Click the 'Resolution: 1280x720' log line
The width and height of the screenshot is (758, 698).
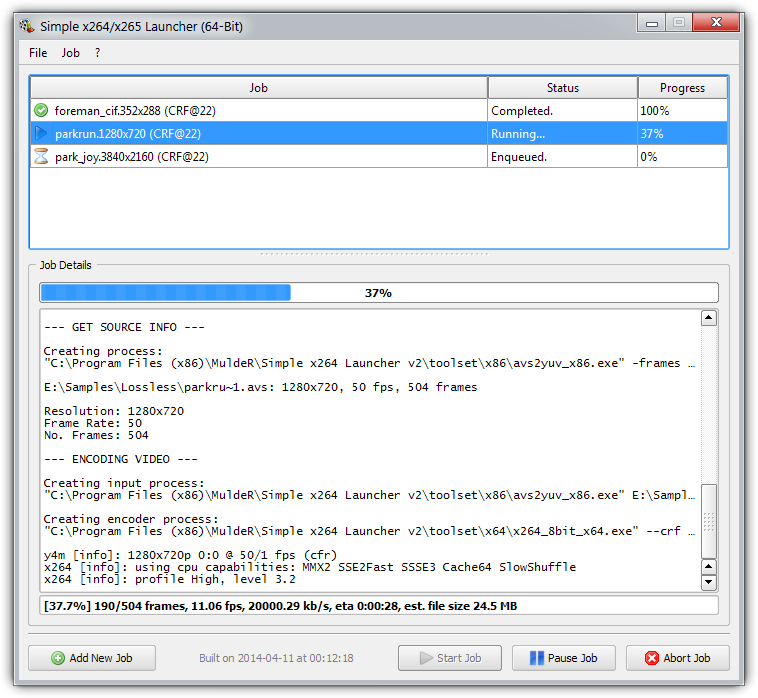pyautogui.click(x=114, y=411)
